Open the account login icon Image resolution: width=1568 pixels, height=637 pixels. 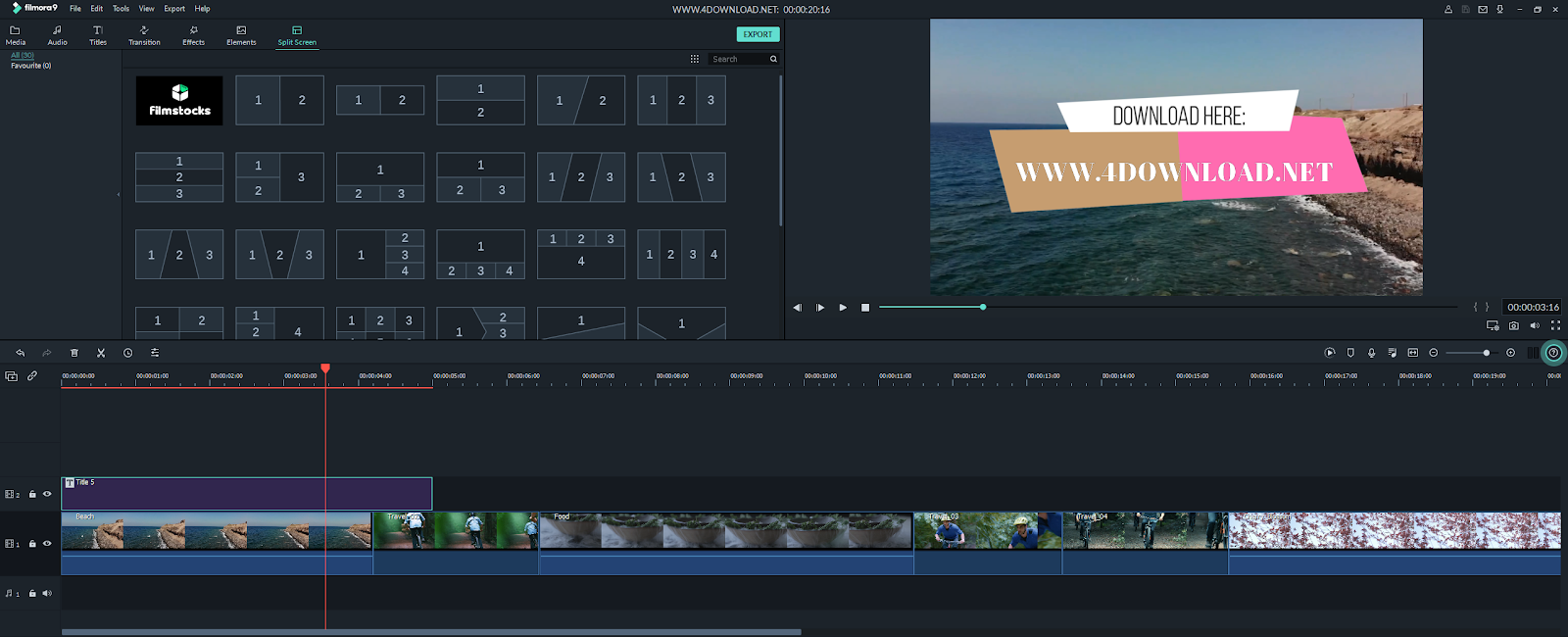coord(1448,9)
